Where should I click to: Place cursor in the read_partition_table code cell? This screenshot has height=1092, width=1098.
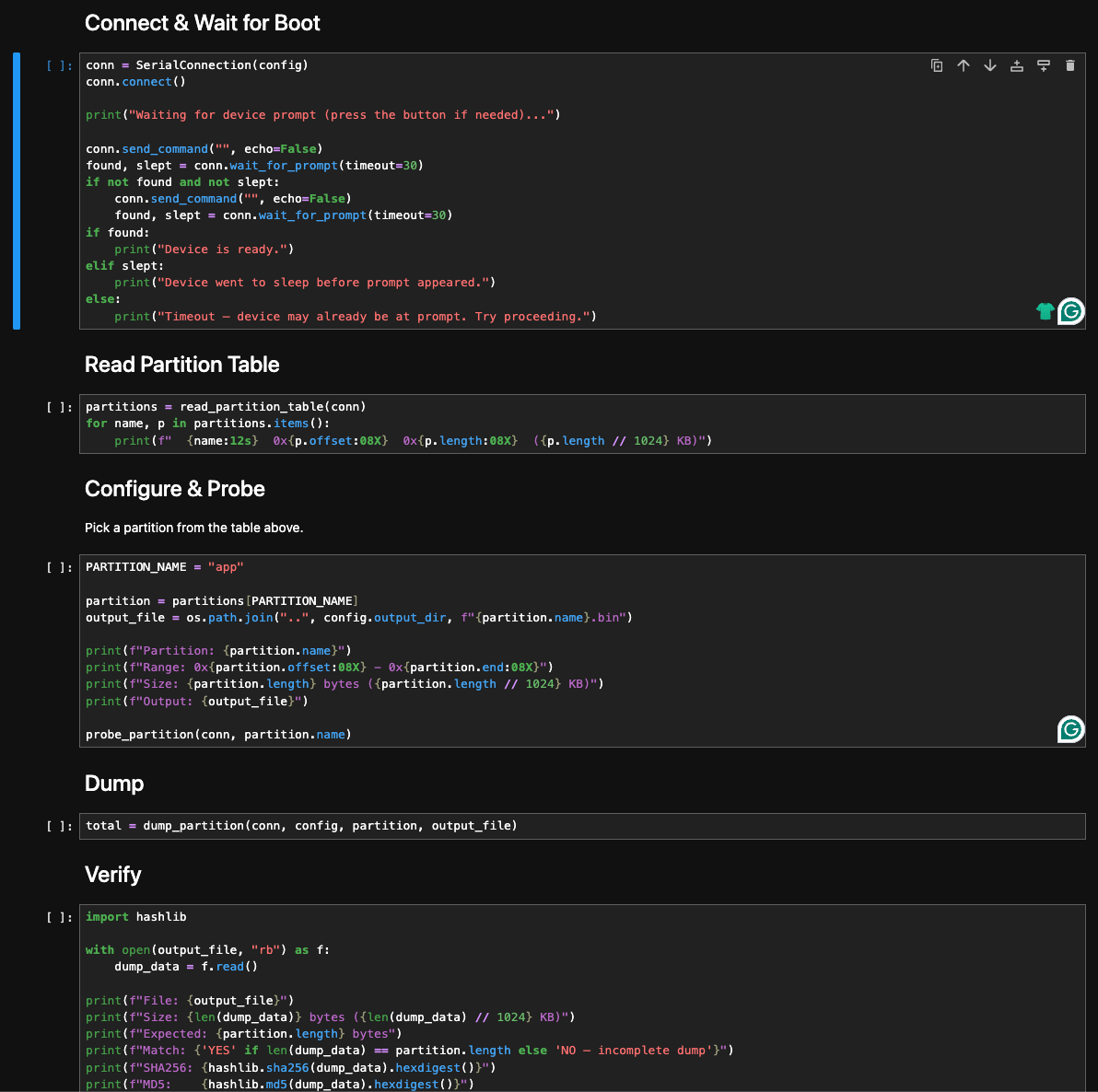point(582,424)
